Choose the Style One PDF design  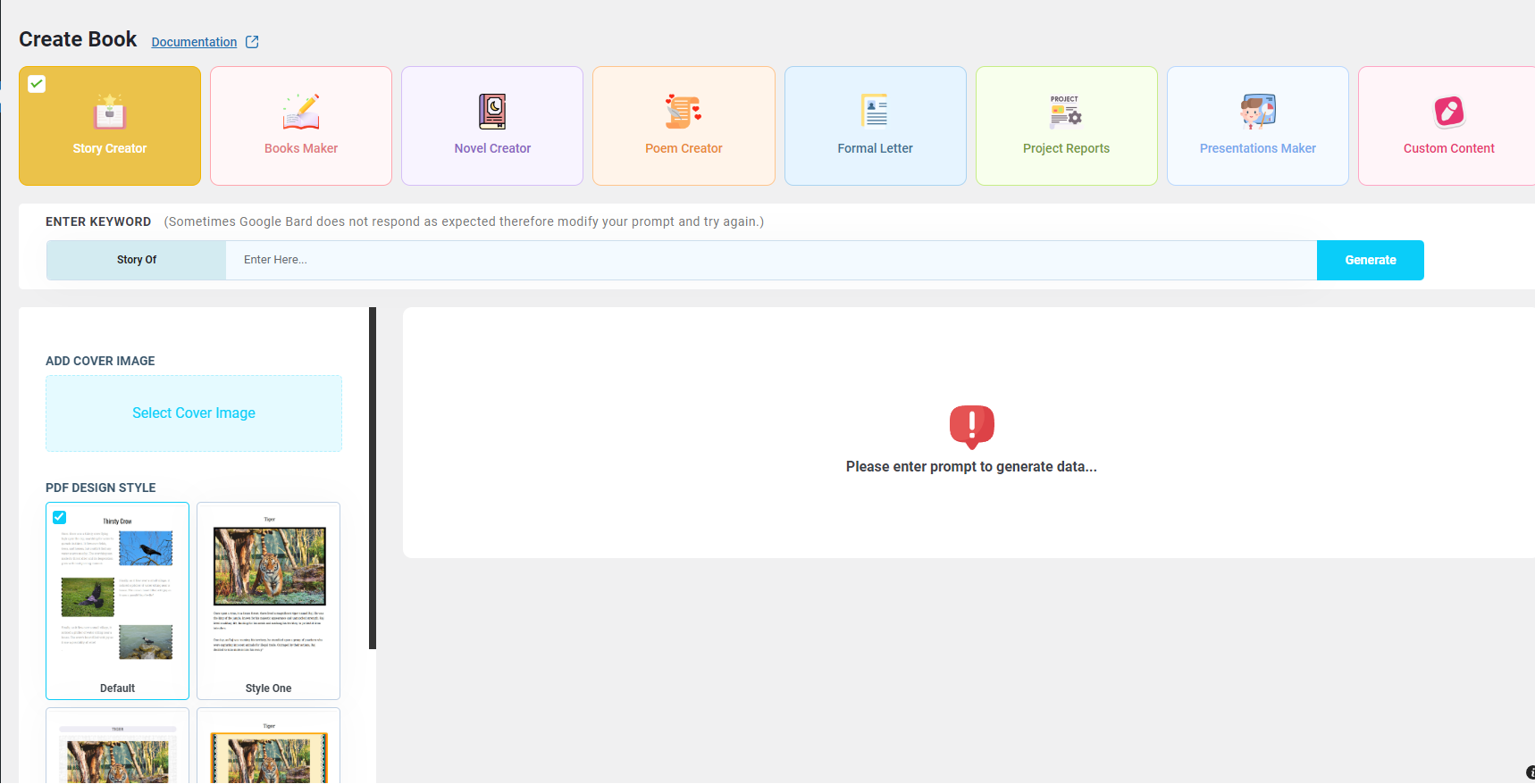tap(268, 600)
